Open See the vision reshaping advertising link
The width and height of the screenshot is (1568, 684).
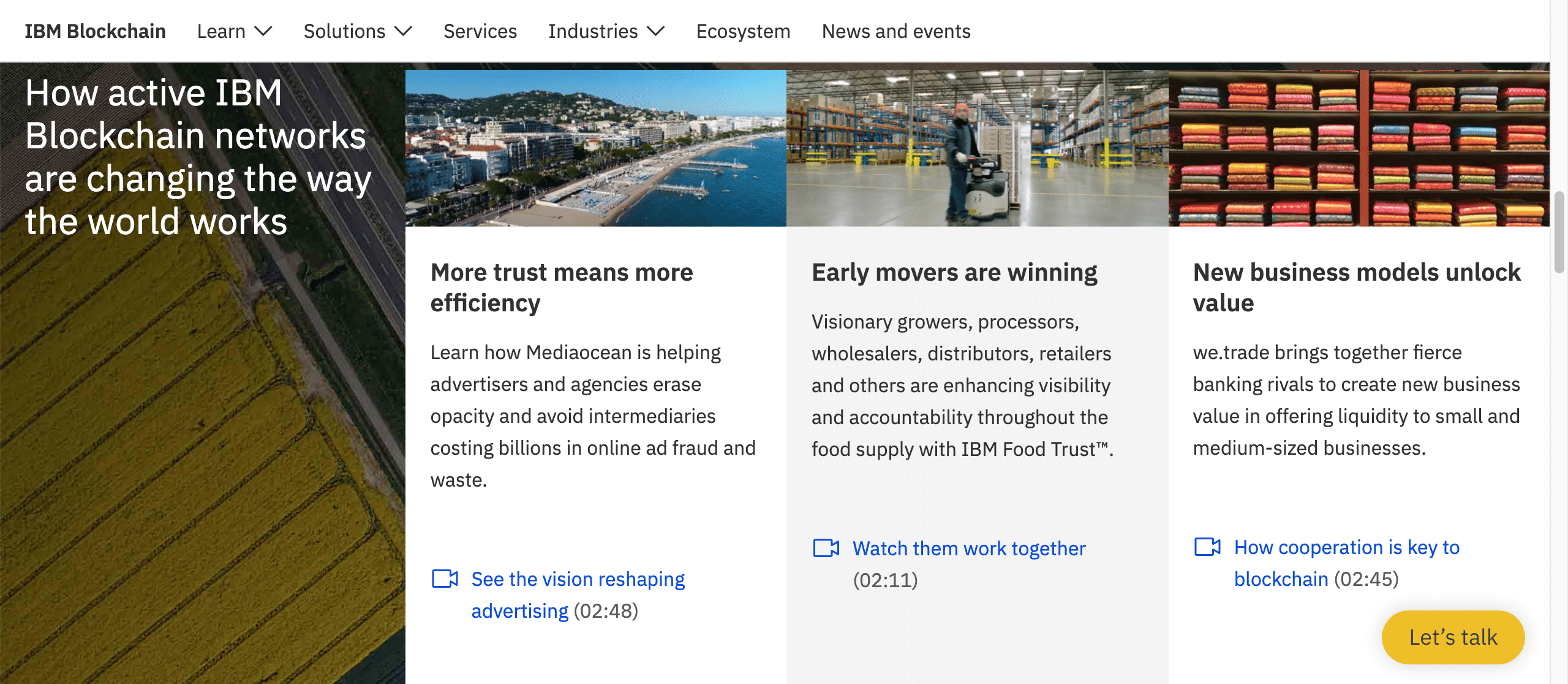[578, 579]
